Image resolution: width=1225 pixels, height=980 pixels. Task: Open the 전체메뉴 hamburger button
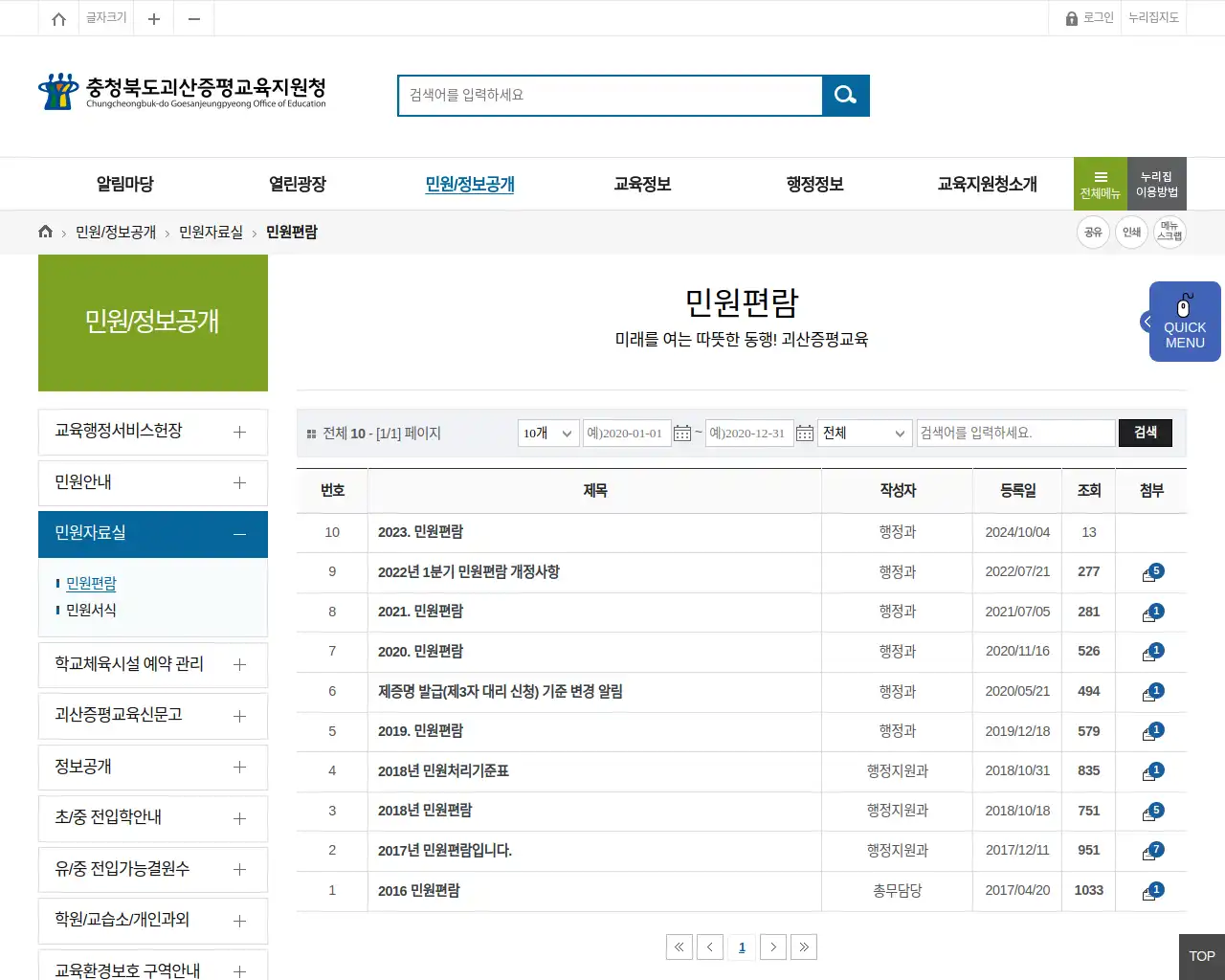click(x=1101, y=184)
